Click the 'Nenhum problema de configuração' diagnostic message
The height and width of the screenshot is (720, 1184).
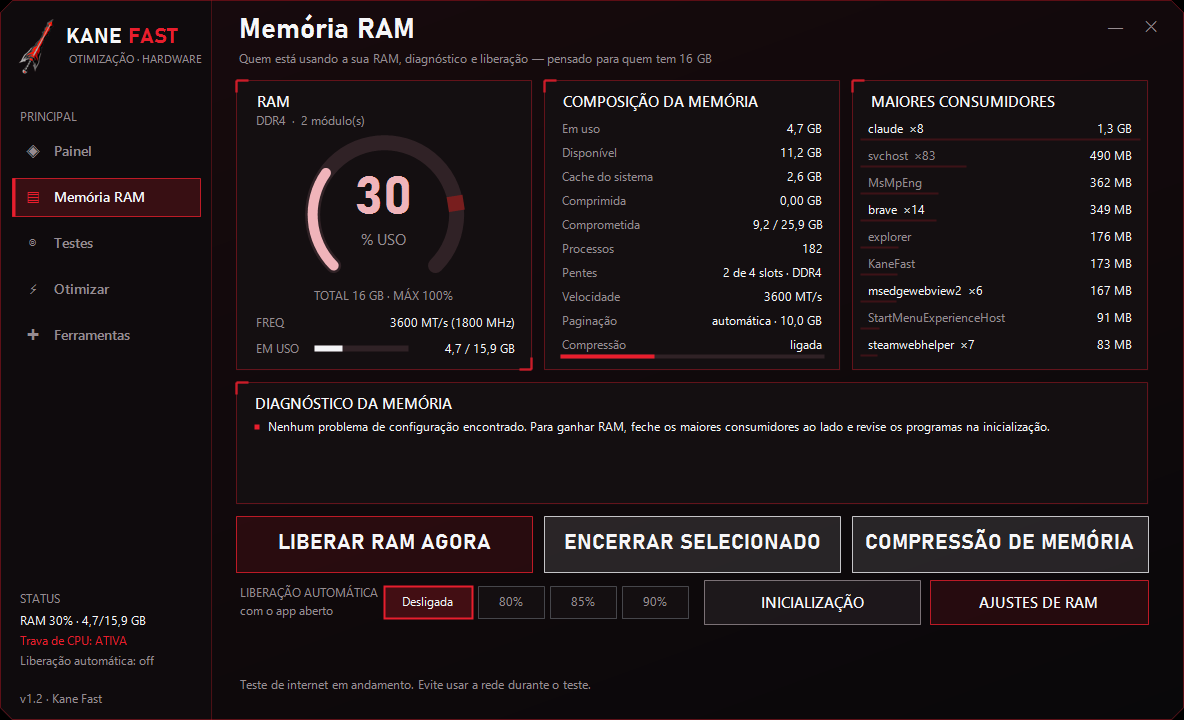point(658,427)
